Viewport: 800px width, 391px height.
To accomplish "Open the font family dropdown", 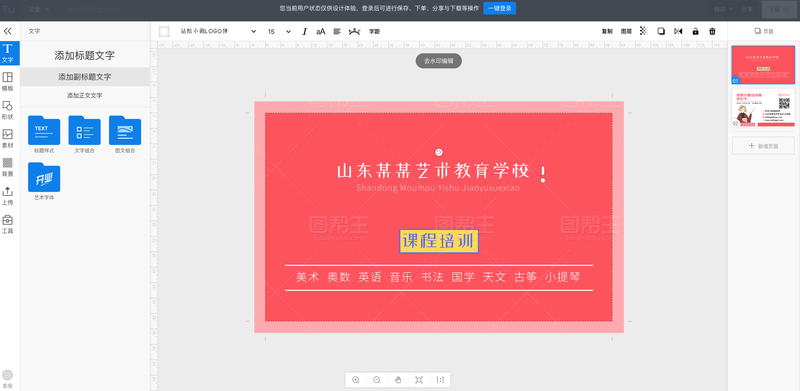I will coord(218,31).
